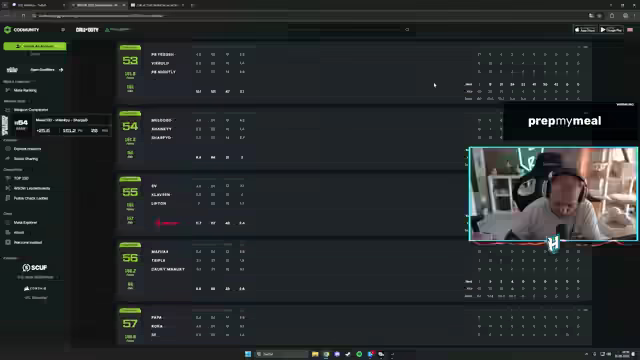Click player TRIPLE in team 56
640x360 pixels.
click(158, 260)
